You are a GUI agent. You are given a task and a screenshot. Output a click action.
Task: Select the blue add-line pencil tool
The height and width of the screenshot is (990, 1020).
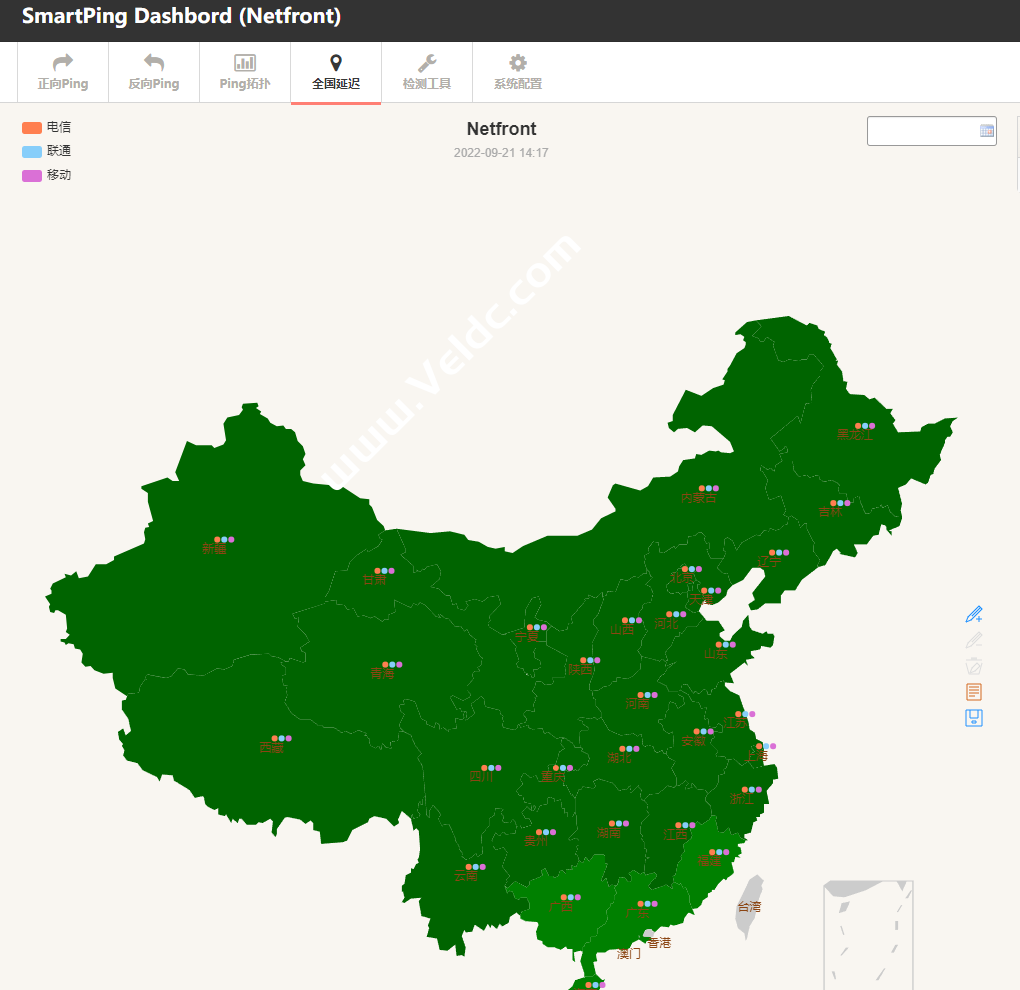pos(974,613)
